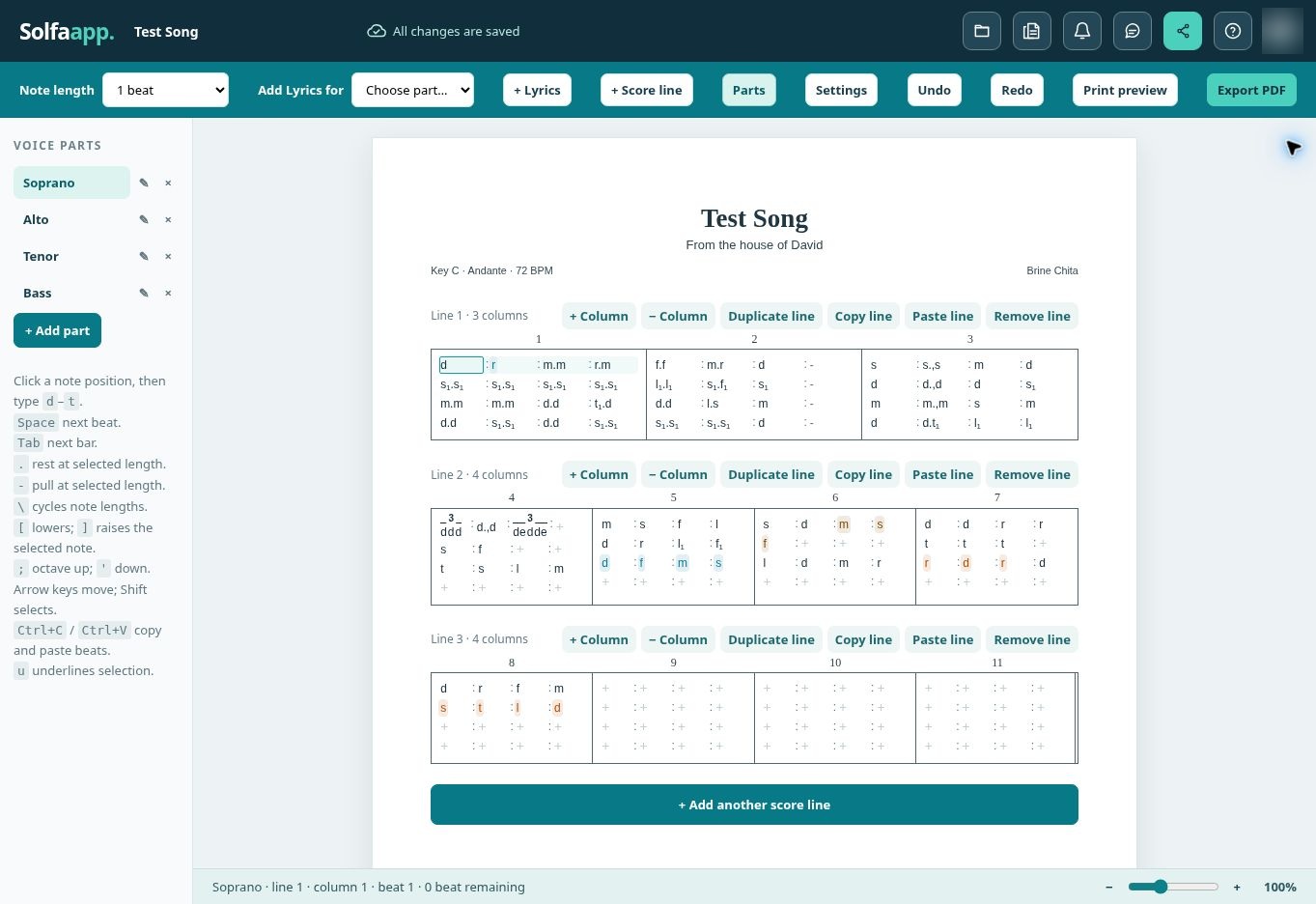
Task: Select the Soprano voice part
Action: pos(71,183)
